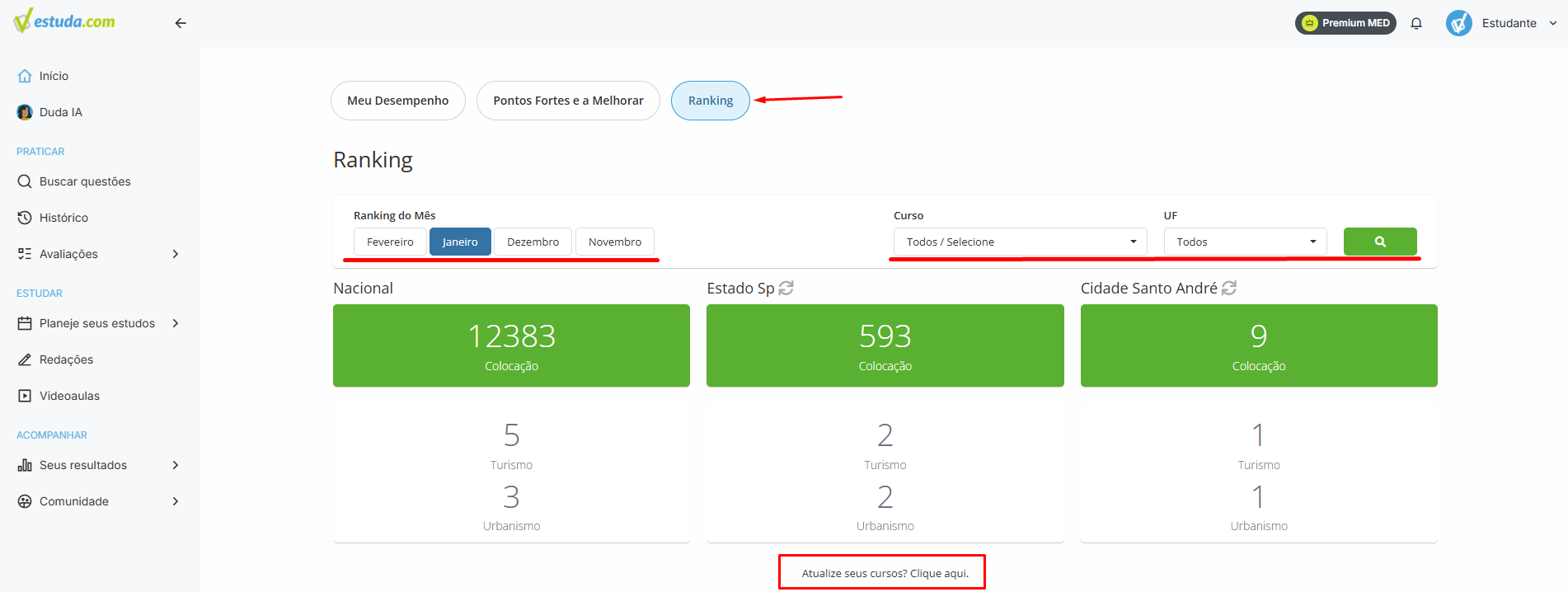Open the UF Todos dropdown

point(1246,242)
